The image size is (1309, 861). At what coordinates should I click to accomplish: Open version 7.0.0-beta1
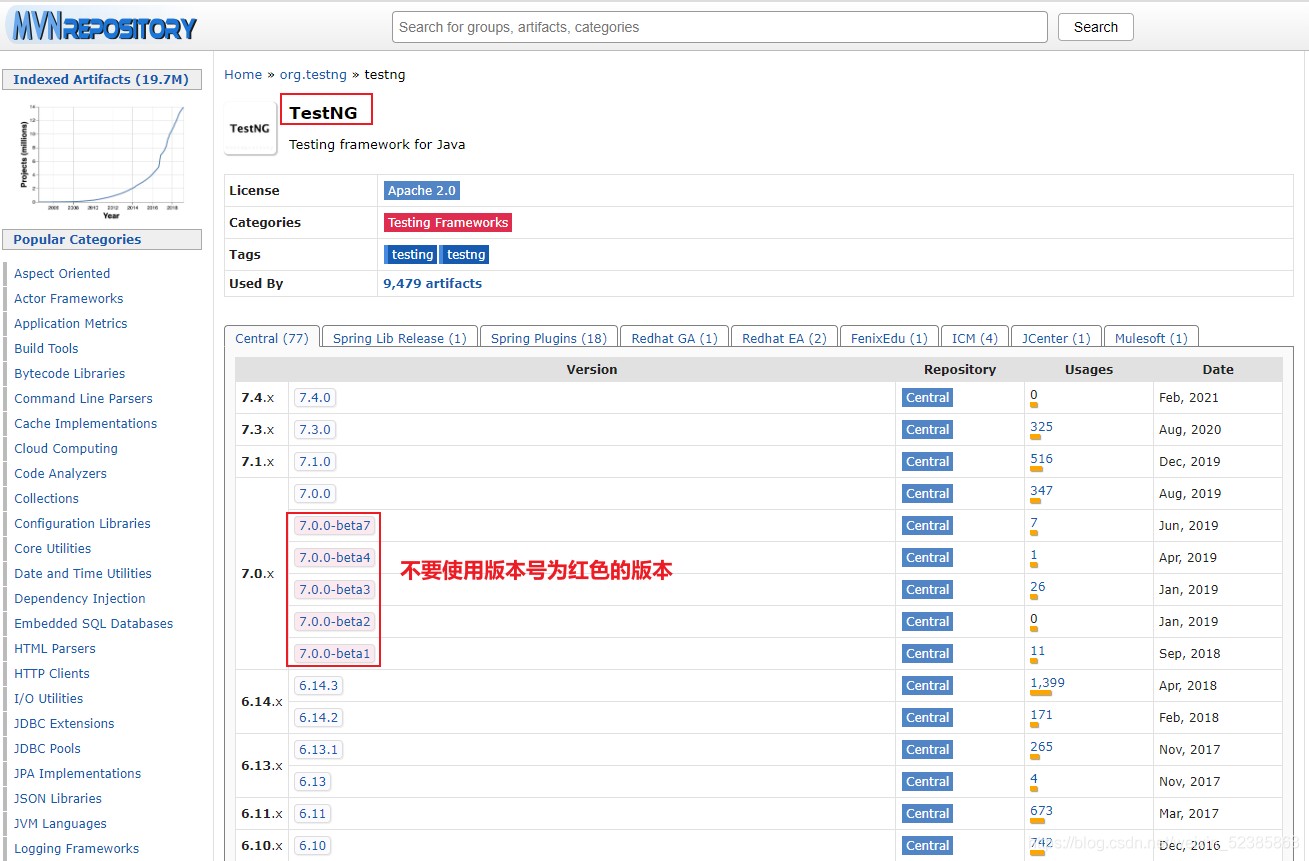tap(334, 653)
